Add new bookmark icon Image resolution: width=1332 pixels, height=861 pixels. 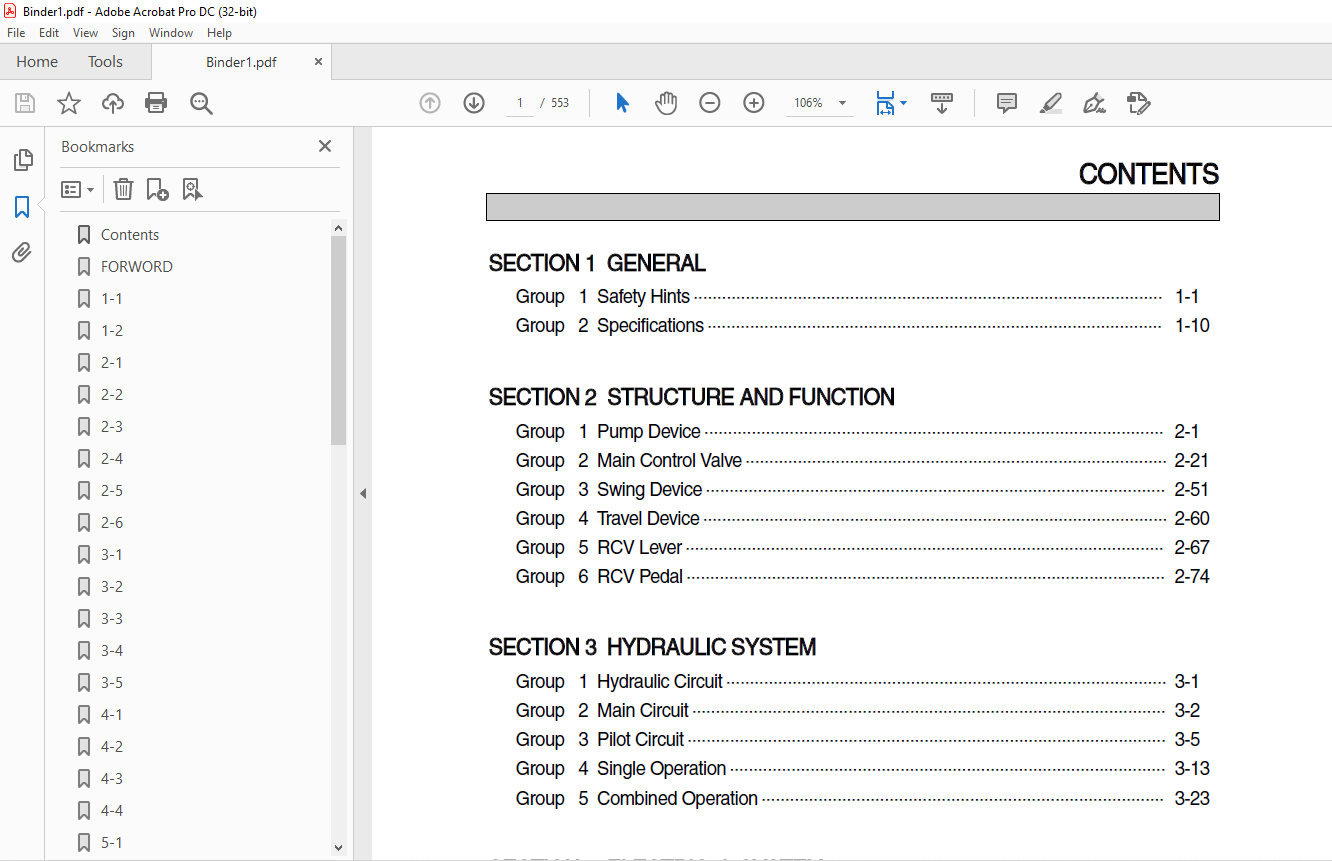pyautogui.click(x=157, y=189)
